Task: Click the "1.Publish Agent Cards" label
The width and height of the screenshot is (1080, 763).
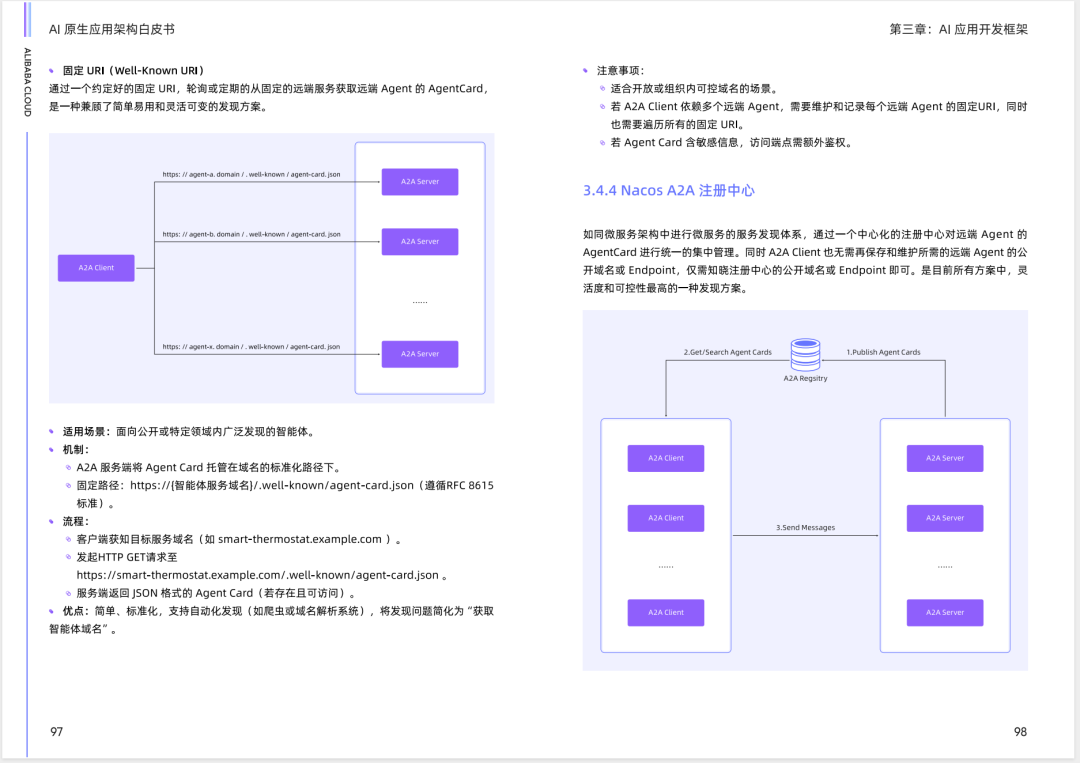Action: [883, 352]
